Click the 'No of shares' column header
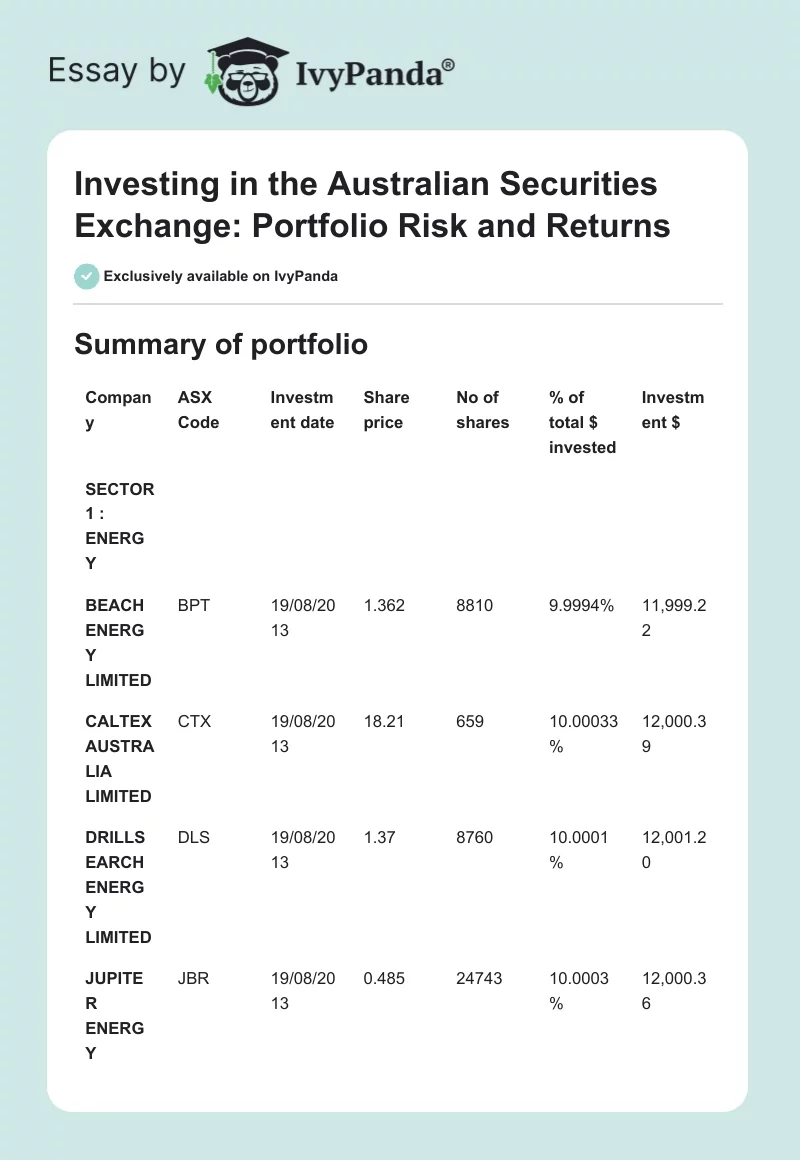The height and width of the screenshot is (1160, 800). point(482,410)
